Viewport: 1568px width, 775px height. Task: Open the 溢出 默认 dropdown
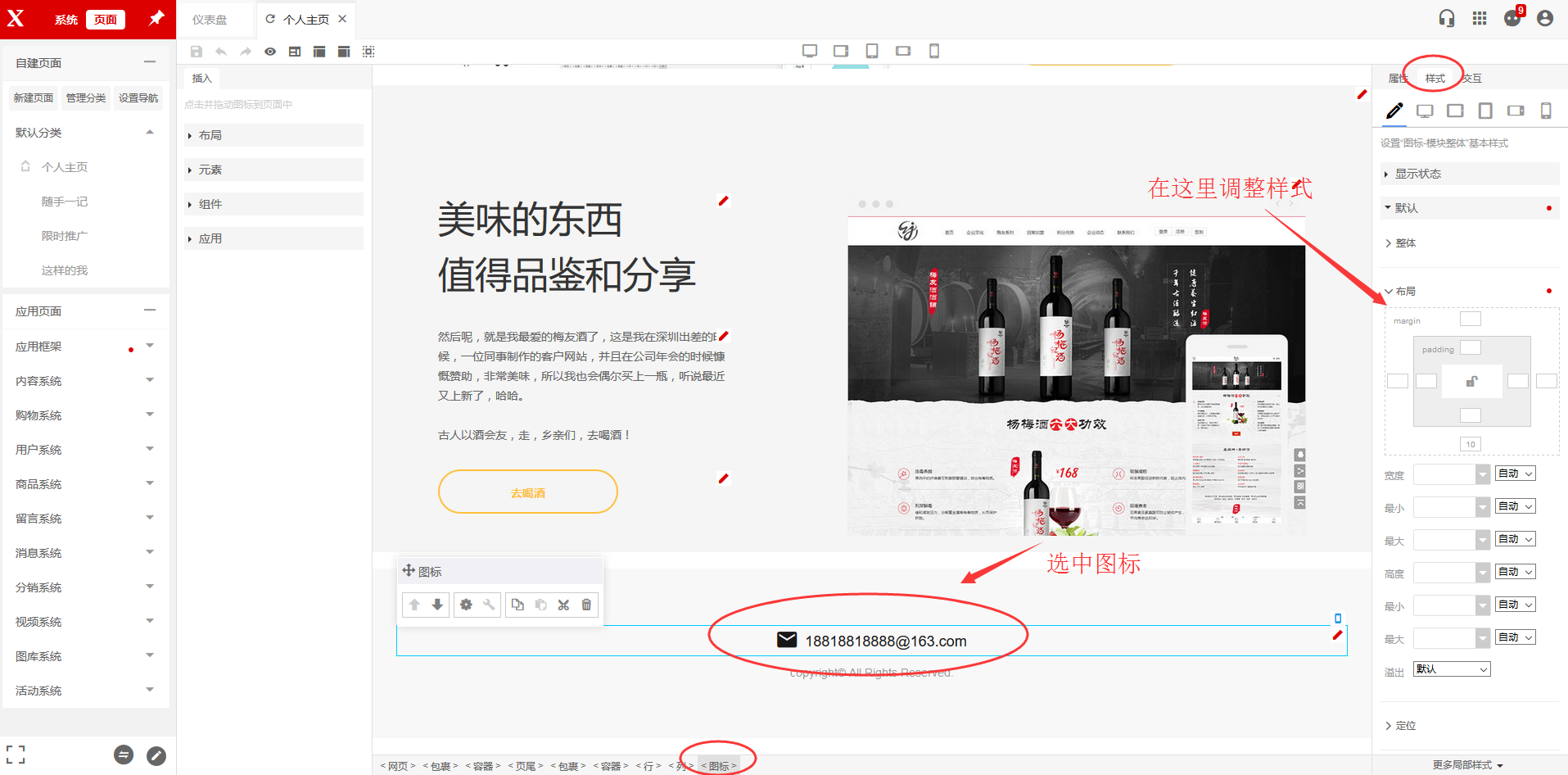tap(1452, 669)
